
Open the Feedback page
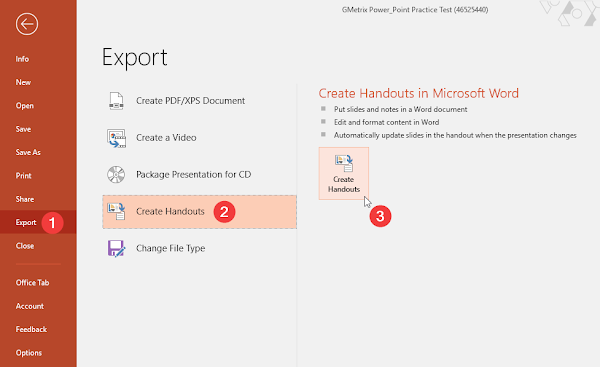tap(31, 329)
